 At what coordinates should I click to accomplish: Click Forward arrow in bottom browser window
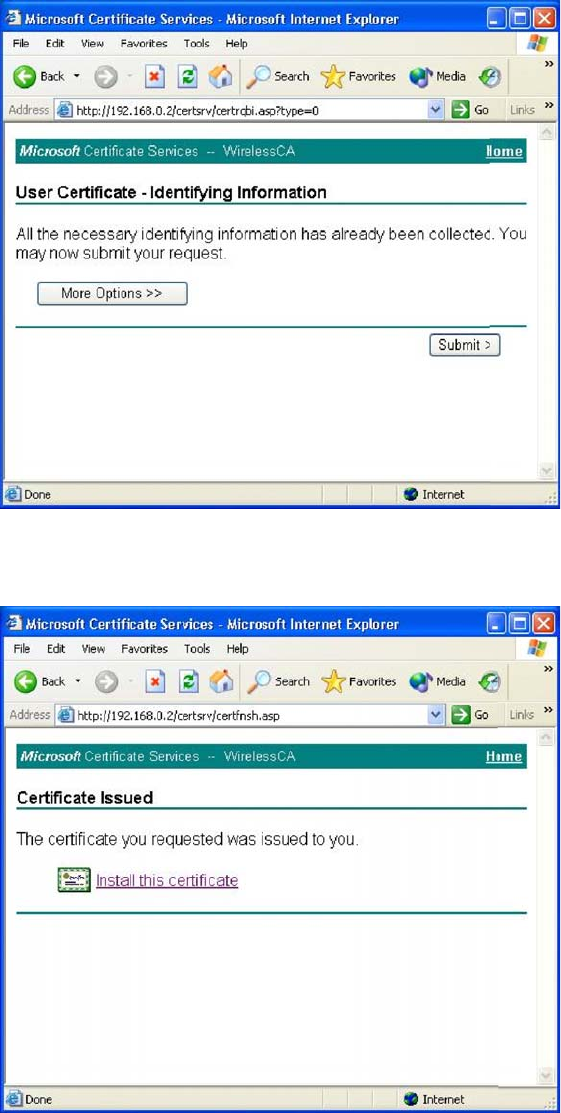pyautogui.click(x=105, y=682)
